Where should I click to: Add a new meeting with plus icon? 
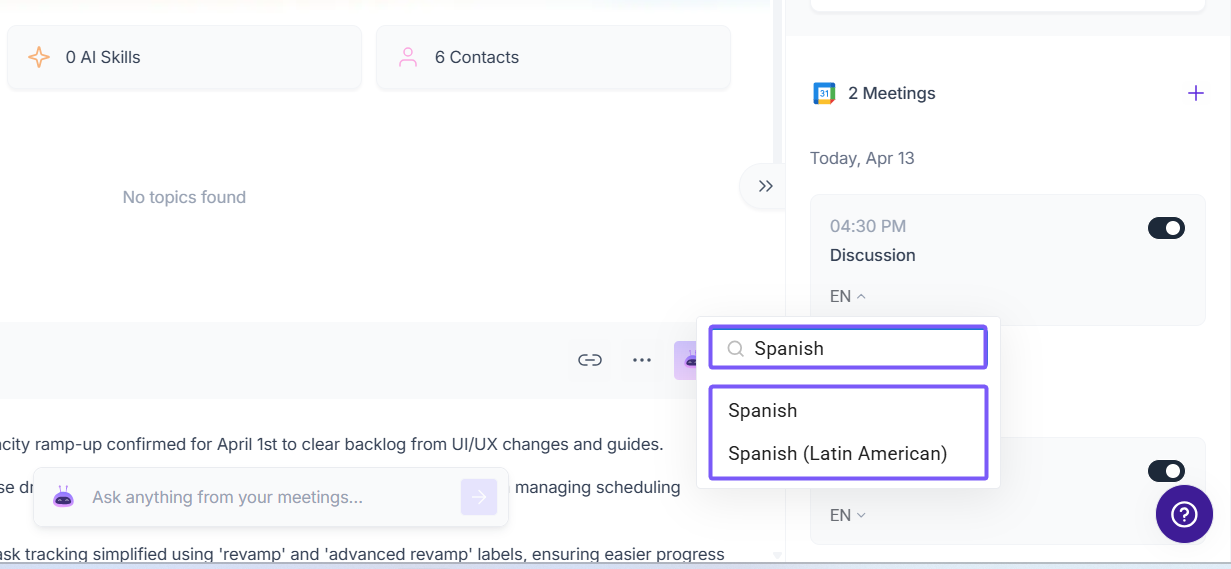pos(1195,93)
